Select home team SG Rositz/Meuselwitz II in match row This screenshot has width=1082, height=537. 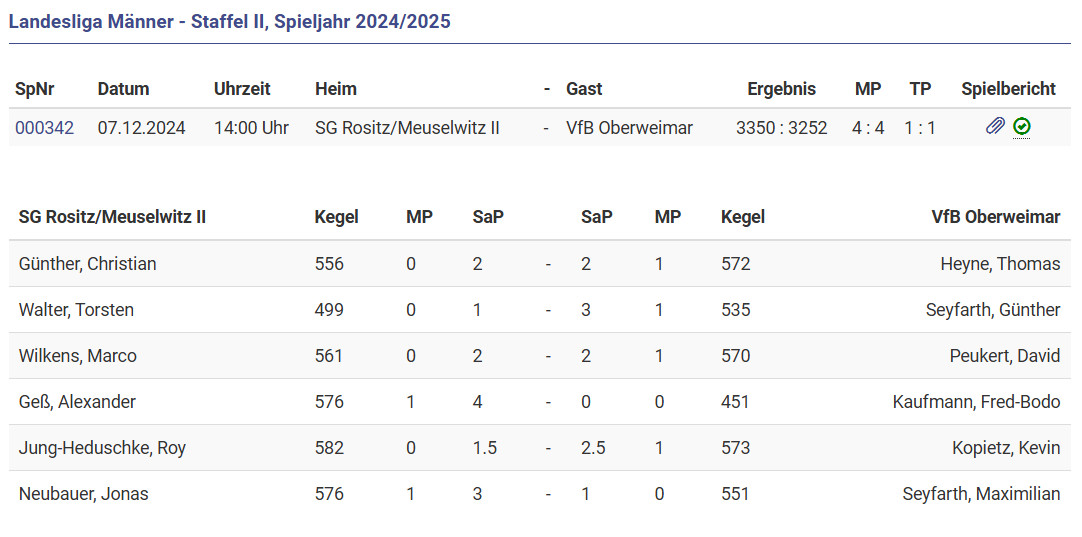[407, 128]
